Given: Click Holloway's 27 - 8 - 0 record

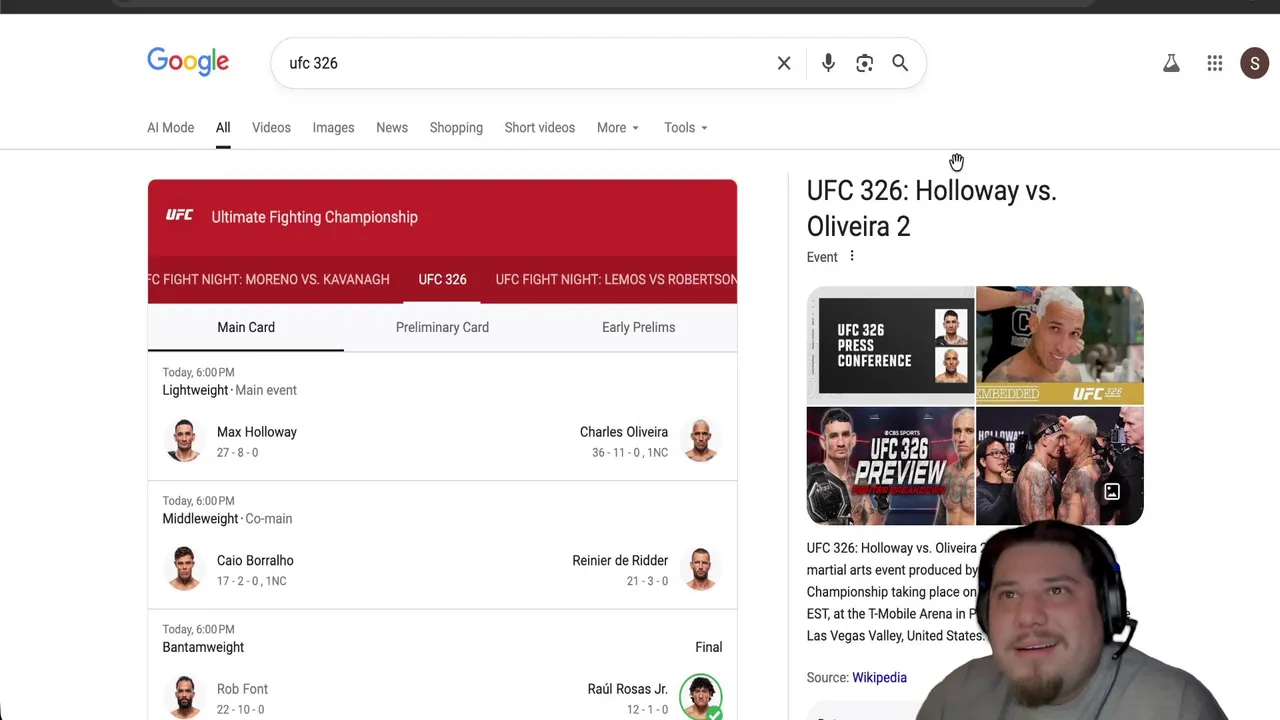Looking at the screenshot, I should click(237, 452).
